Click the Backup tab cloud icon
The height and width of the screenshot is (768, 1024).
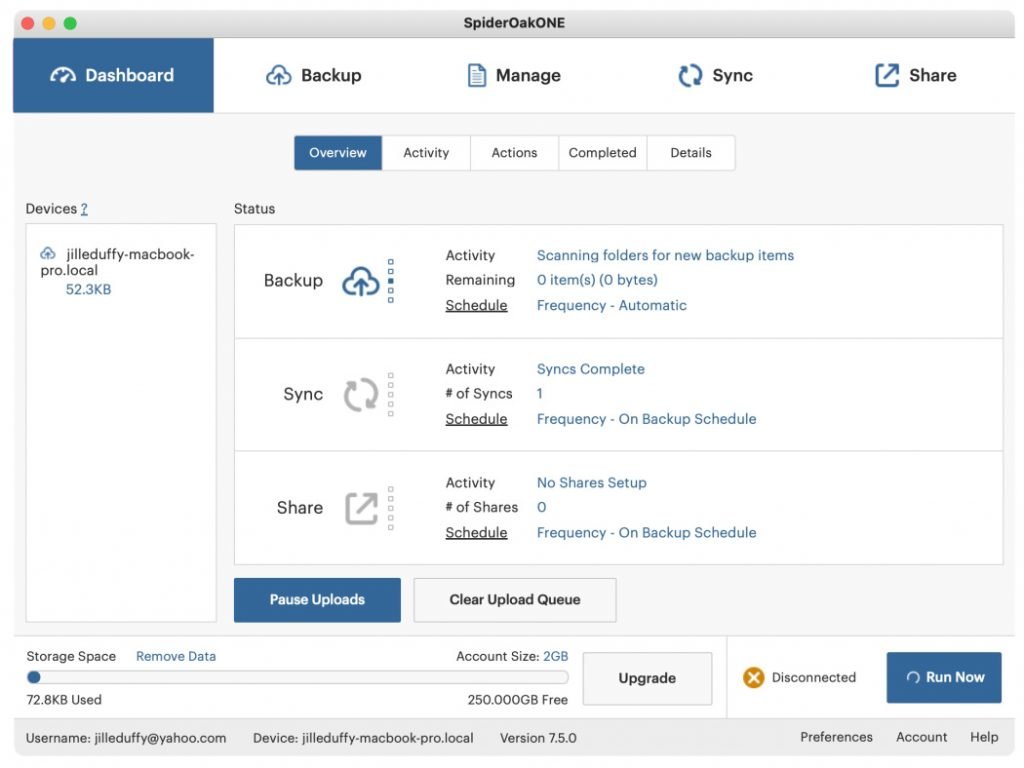point(279,76)
